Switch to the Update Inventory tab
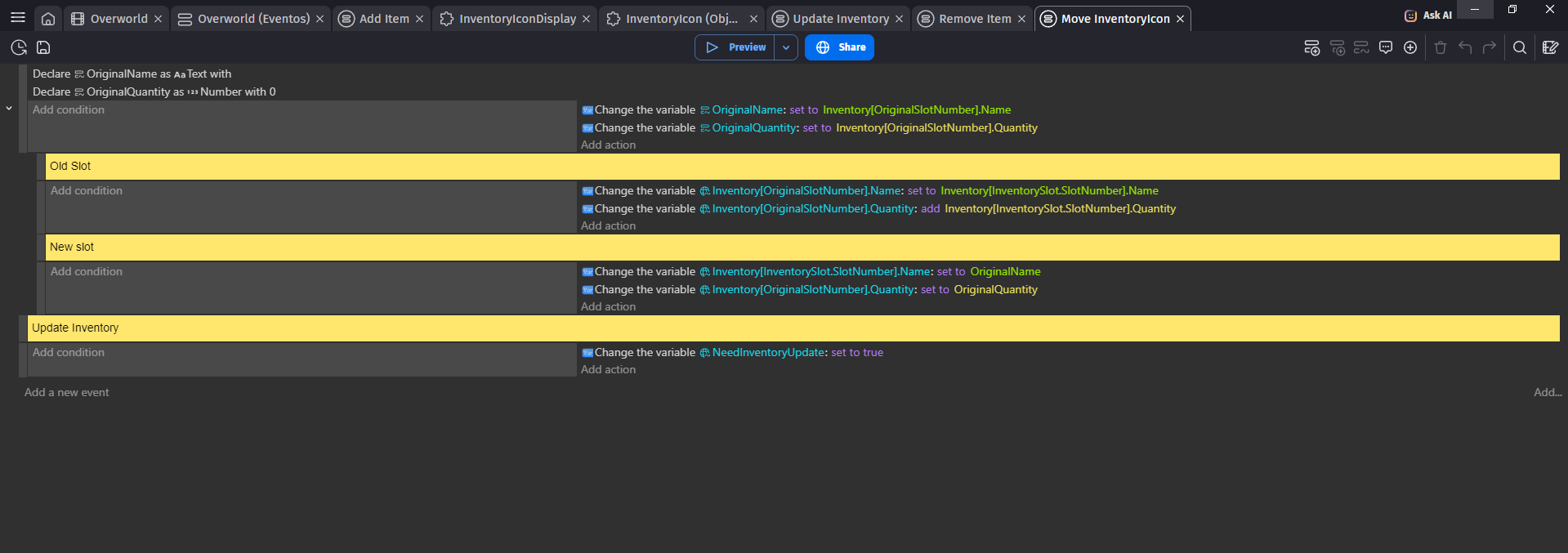1568x553 pixels. coord(840,19)
